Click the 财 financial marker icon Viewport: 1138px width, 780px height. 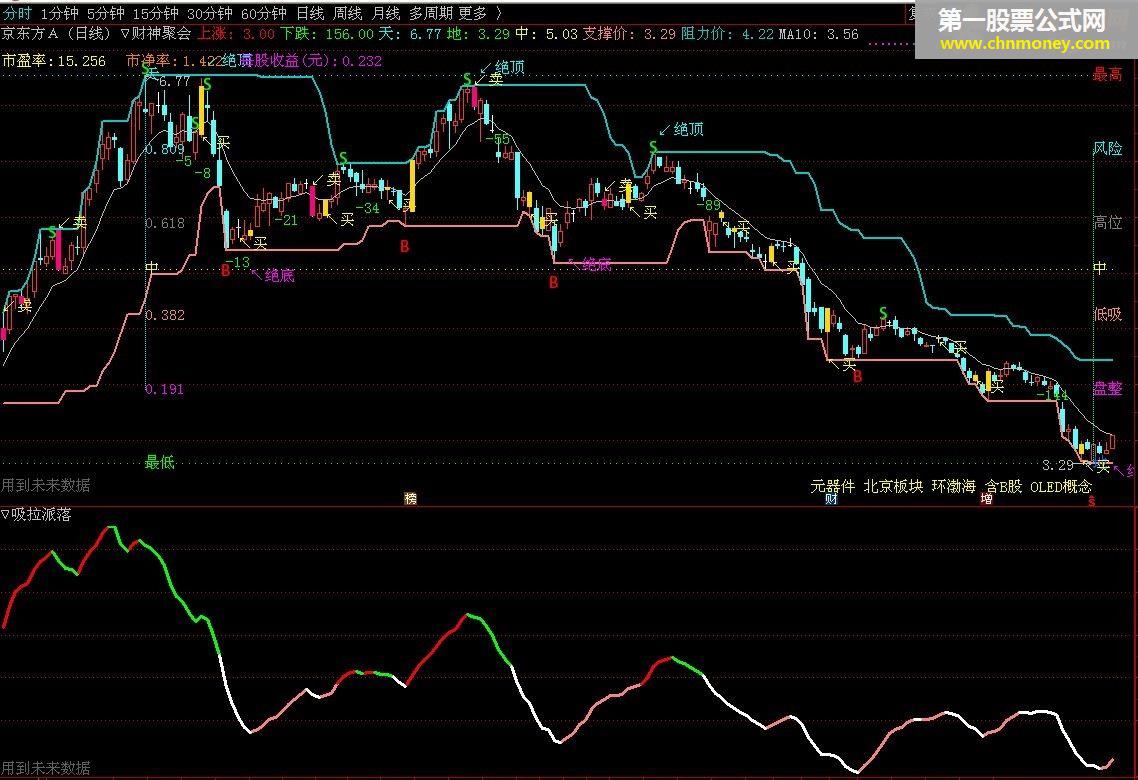tap(831, 498)
